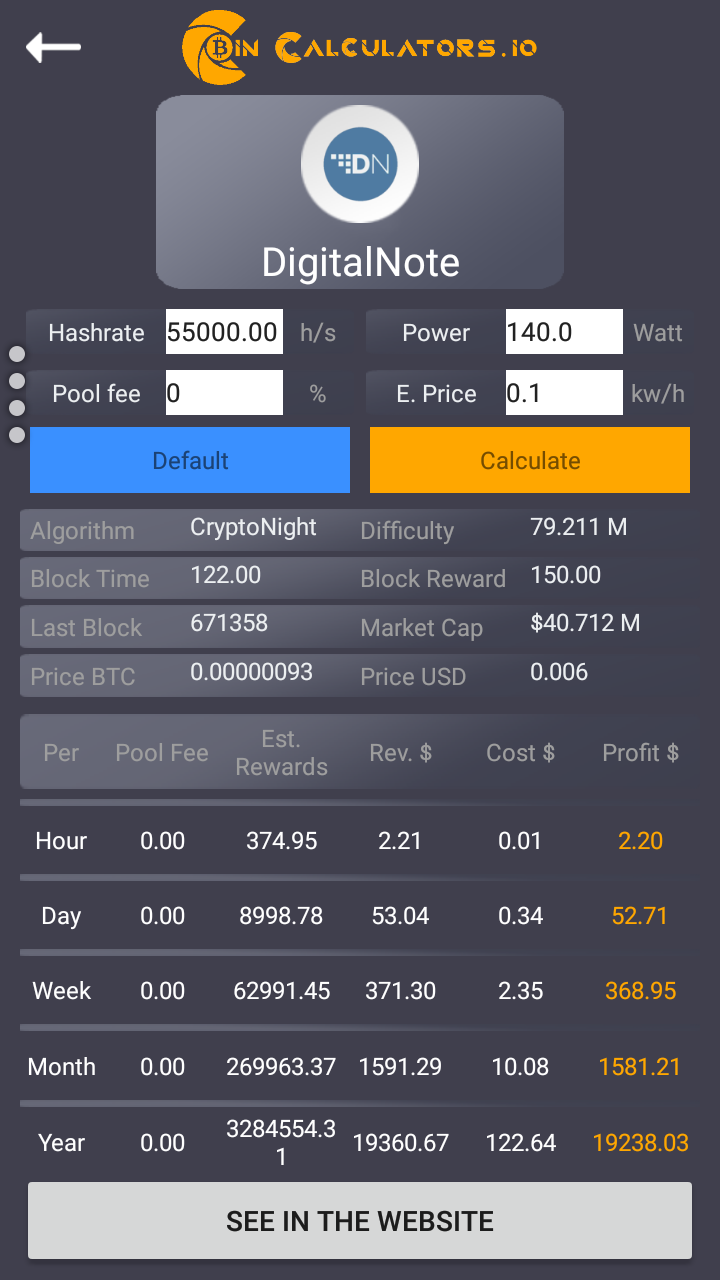The height and width of the screenshot is (1280, 720).
Task: Open SEE IN THE WEBSITE link
Action: 360,1221
